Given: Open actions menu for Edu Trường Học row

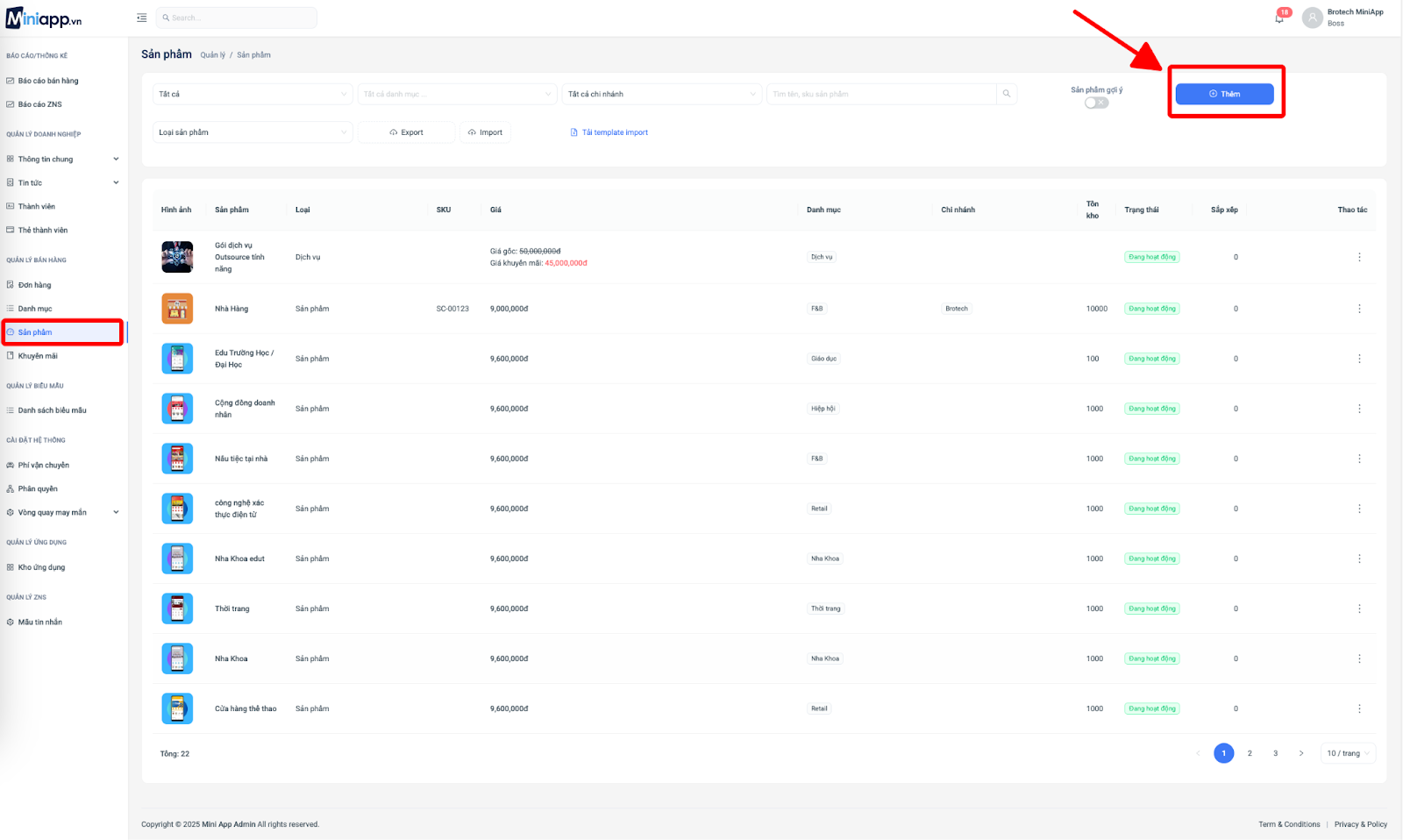Looking at the screenshot, I should coord(1359,359).
